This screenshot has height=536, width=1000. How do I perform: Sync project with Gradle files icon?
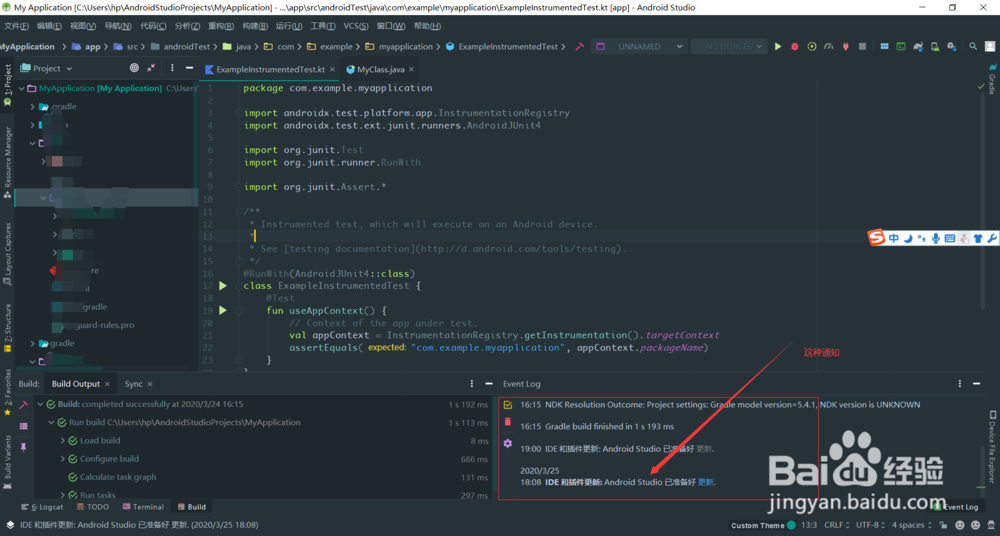point(918,47)
